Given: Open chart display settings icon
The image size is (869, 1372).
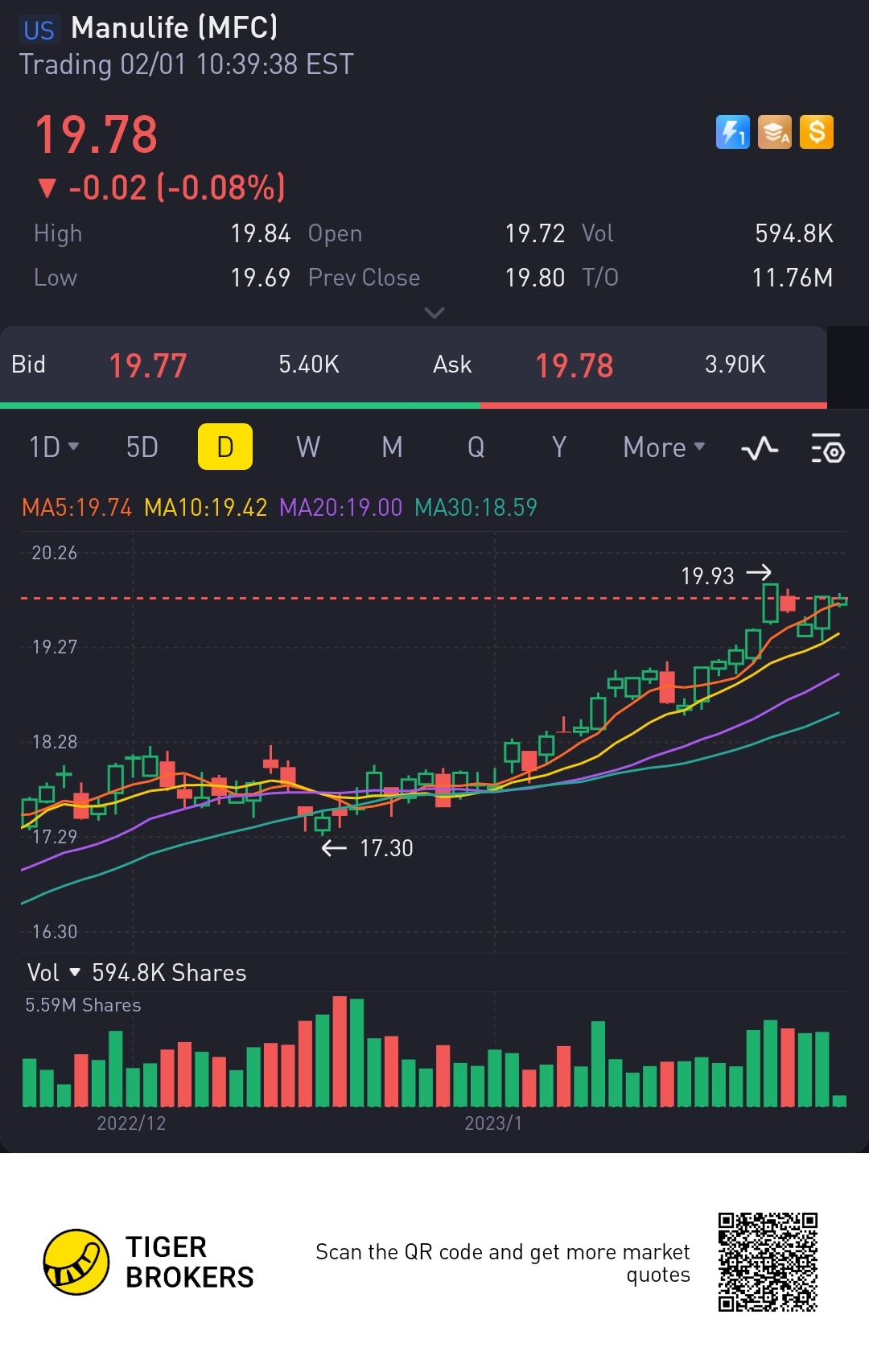Looking at the screenshot, I should coord(827,447).
